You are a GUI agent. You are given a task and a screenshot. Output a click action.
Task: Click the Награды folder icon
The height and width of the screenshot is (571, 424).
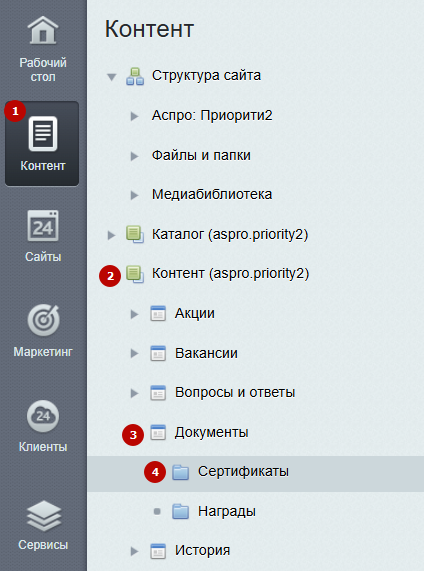click(x=180, y=512)
